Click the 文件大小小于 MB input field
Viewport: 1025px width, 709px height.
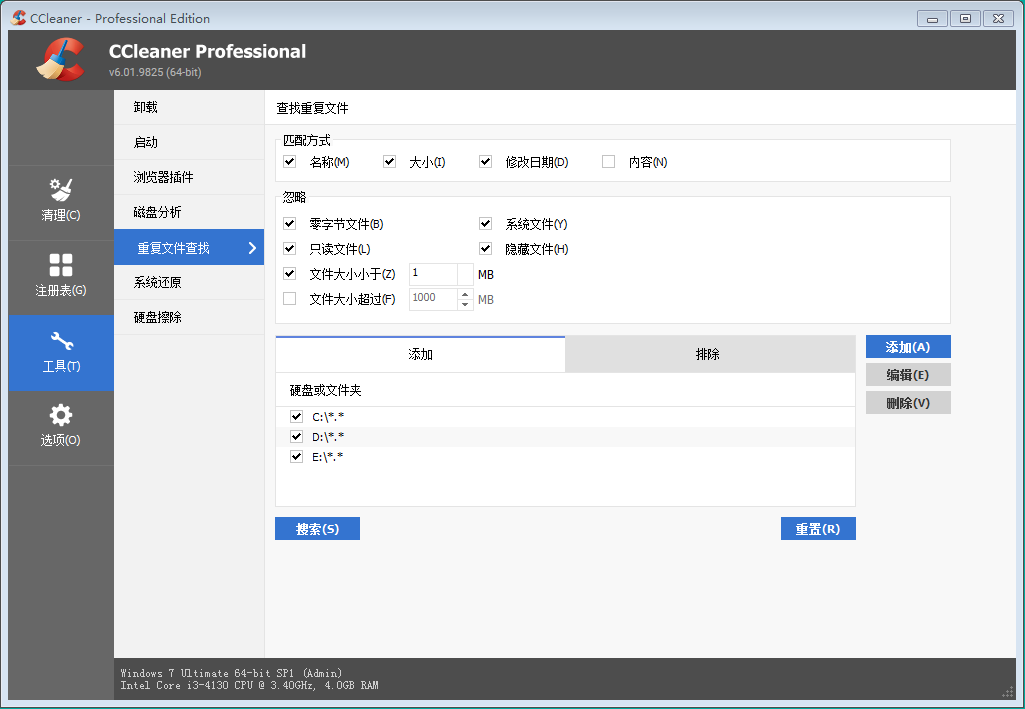pyautogui.click(x=432, y=274)
